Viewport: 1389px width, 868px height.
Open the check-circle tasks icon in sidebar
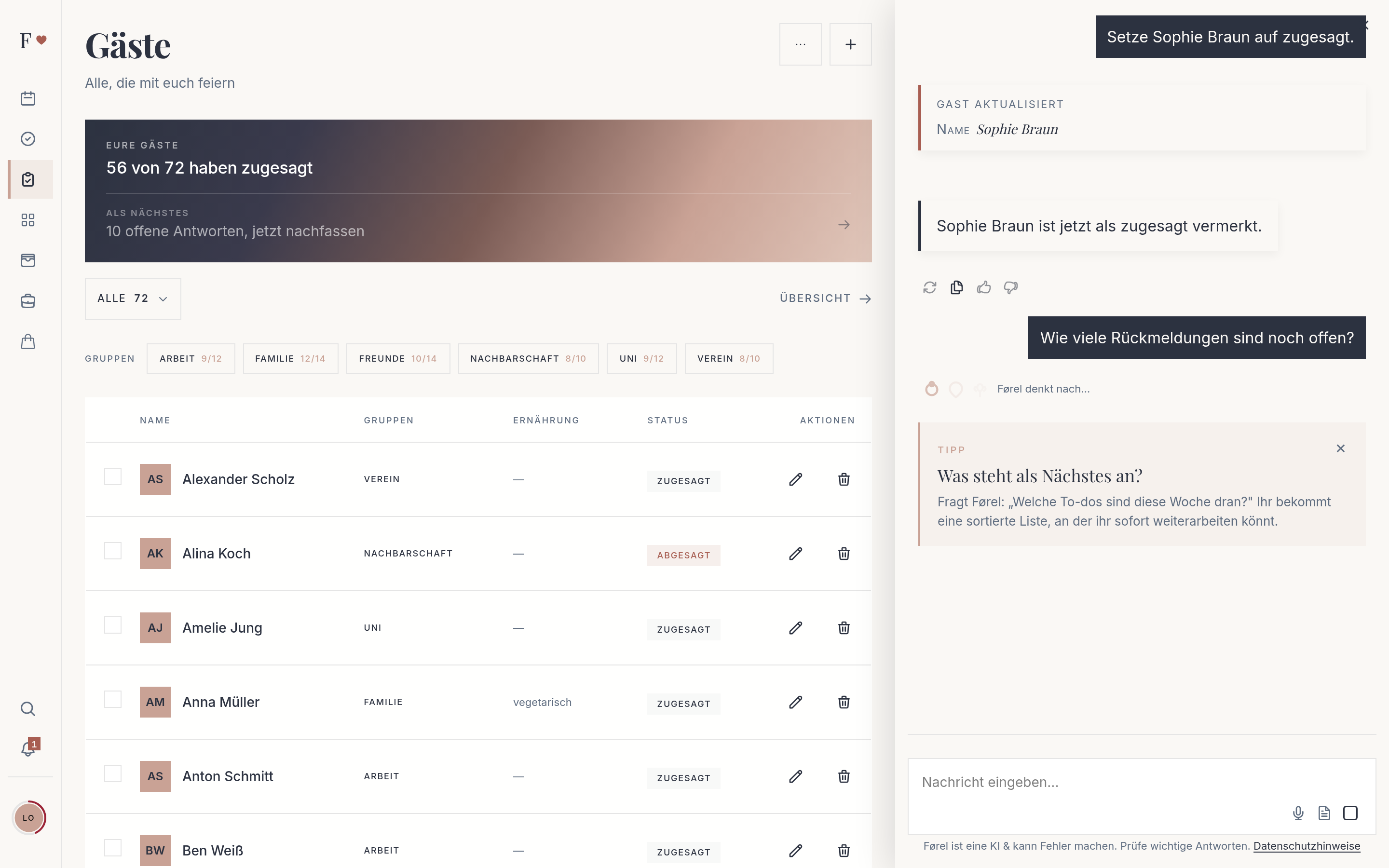27,139
